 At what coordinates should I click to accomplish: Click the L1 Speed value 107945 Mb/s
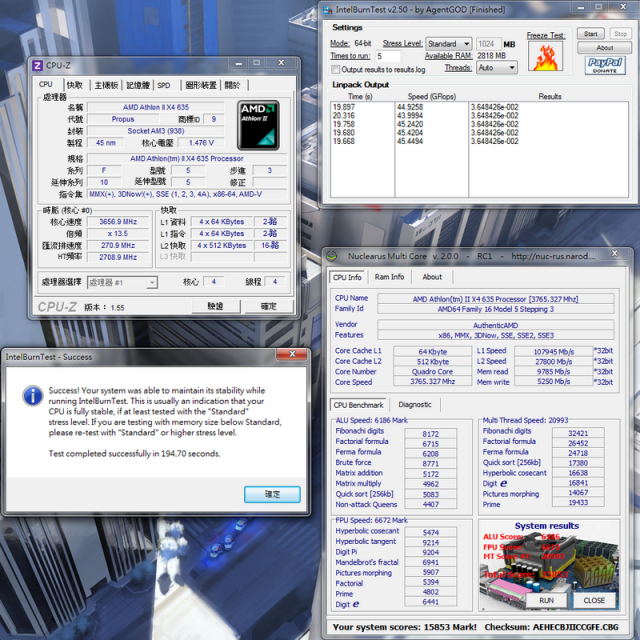pyautogui.click(x=553, y=351)
